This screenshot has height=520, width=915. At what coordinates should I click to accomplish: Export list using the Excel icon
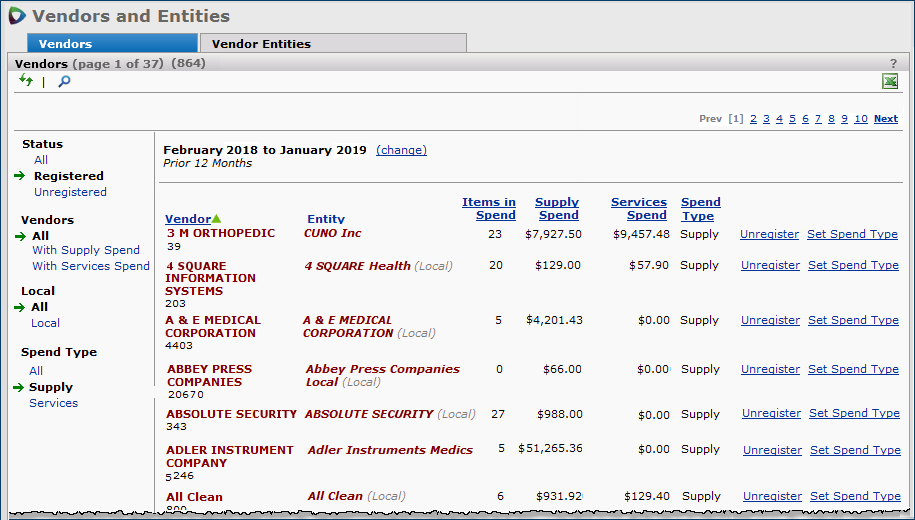889,82
